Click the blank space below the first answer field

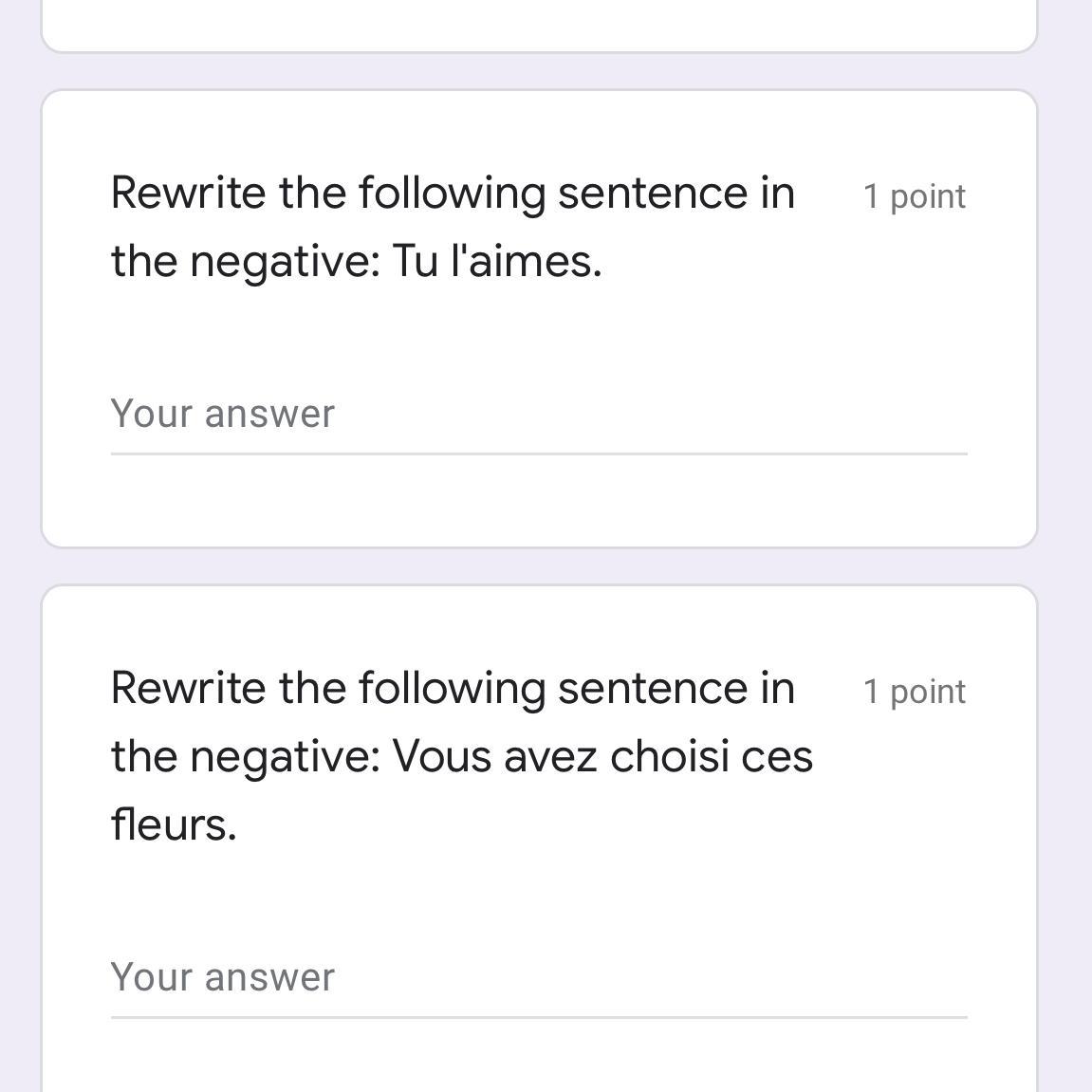538,501
